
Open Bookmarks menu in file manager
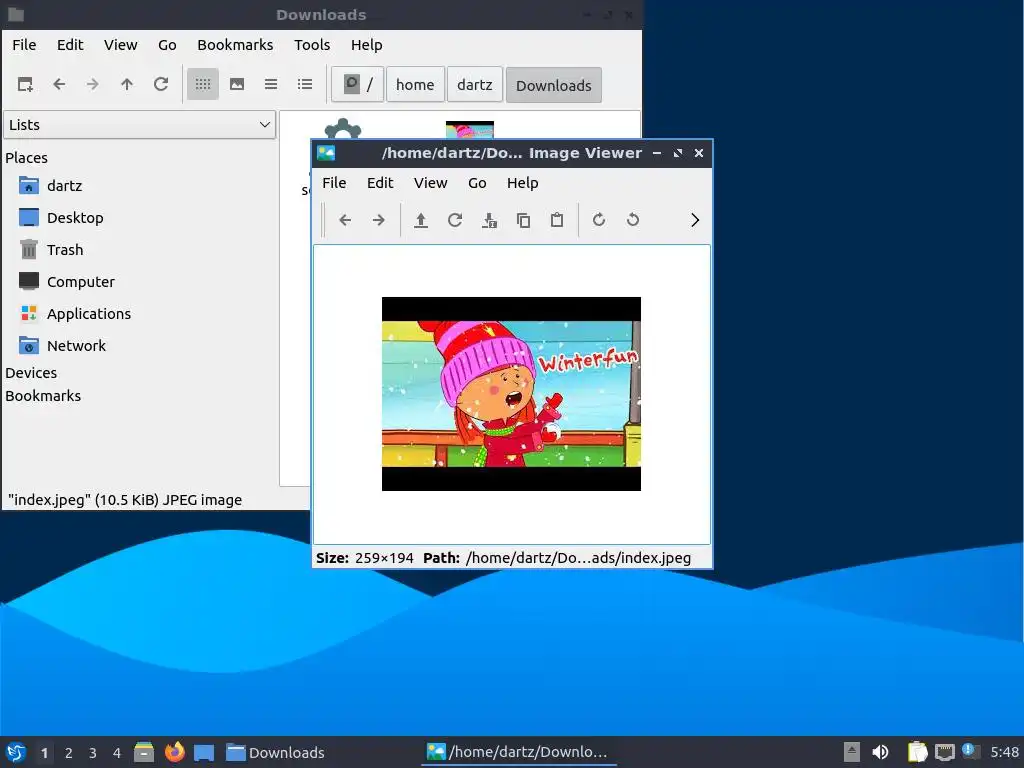coord(235,45)
